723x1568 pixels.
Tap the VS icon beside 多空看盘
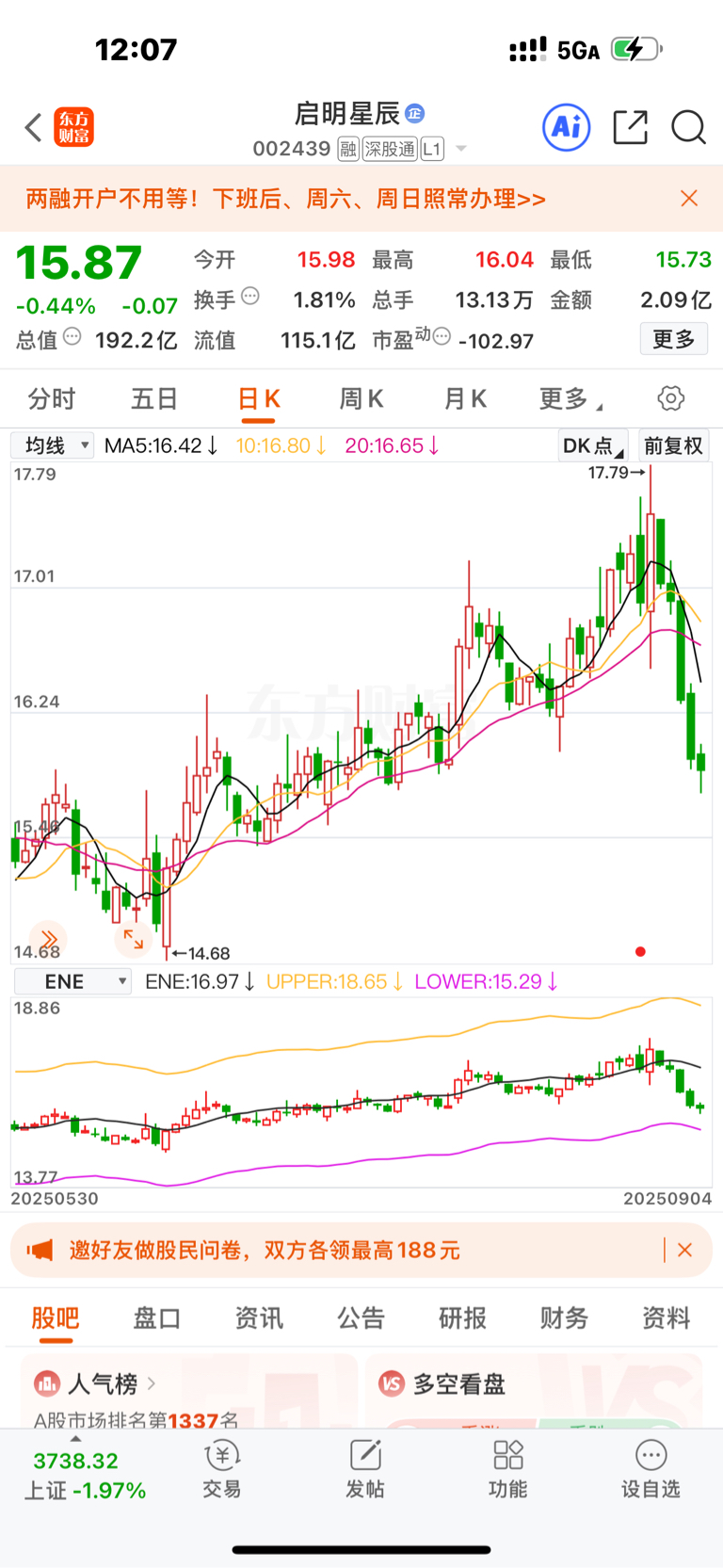(x=392, y=1383)
